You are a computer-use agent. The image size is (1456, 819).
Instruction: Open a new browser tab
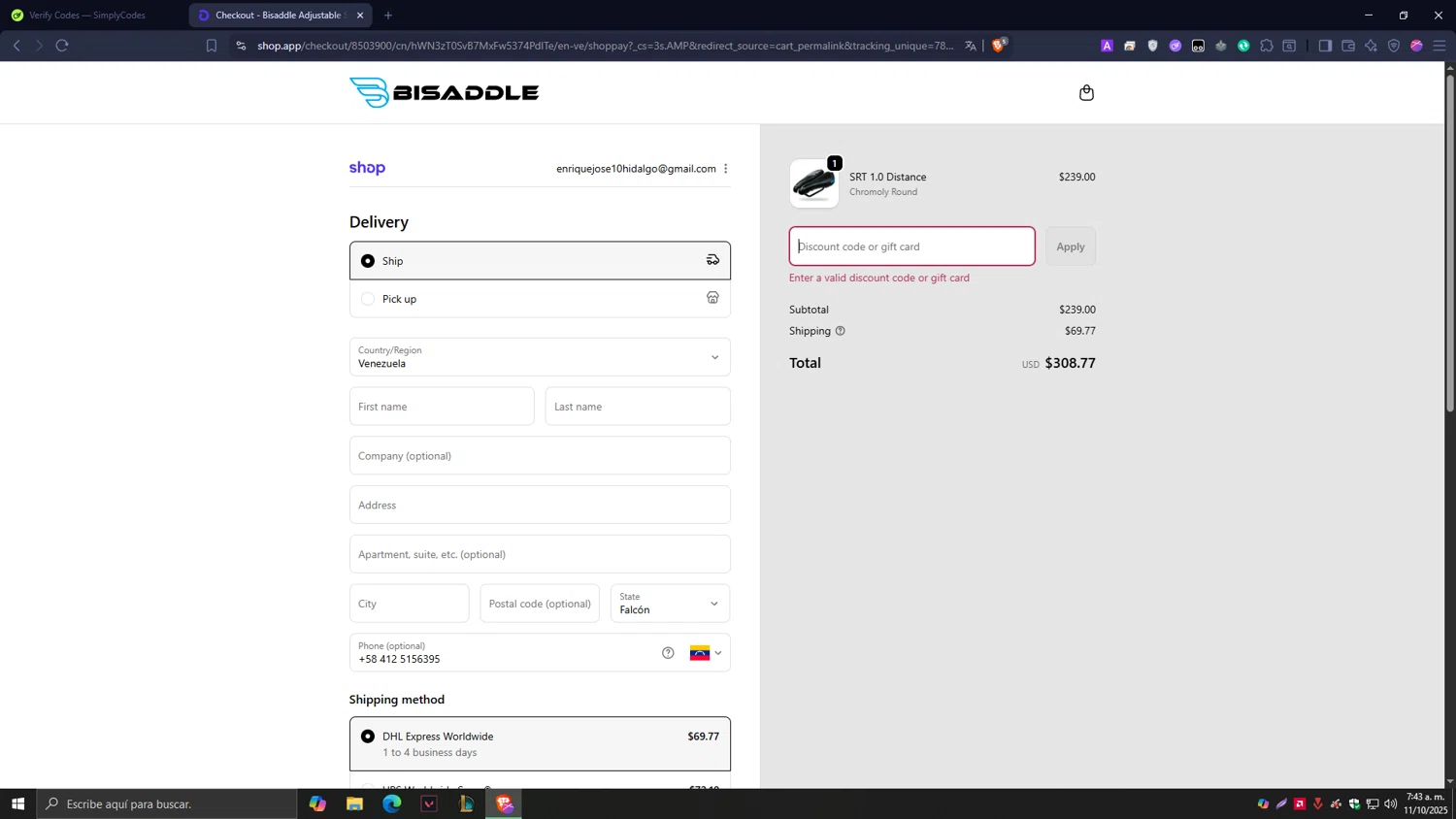(388, 16)
